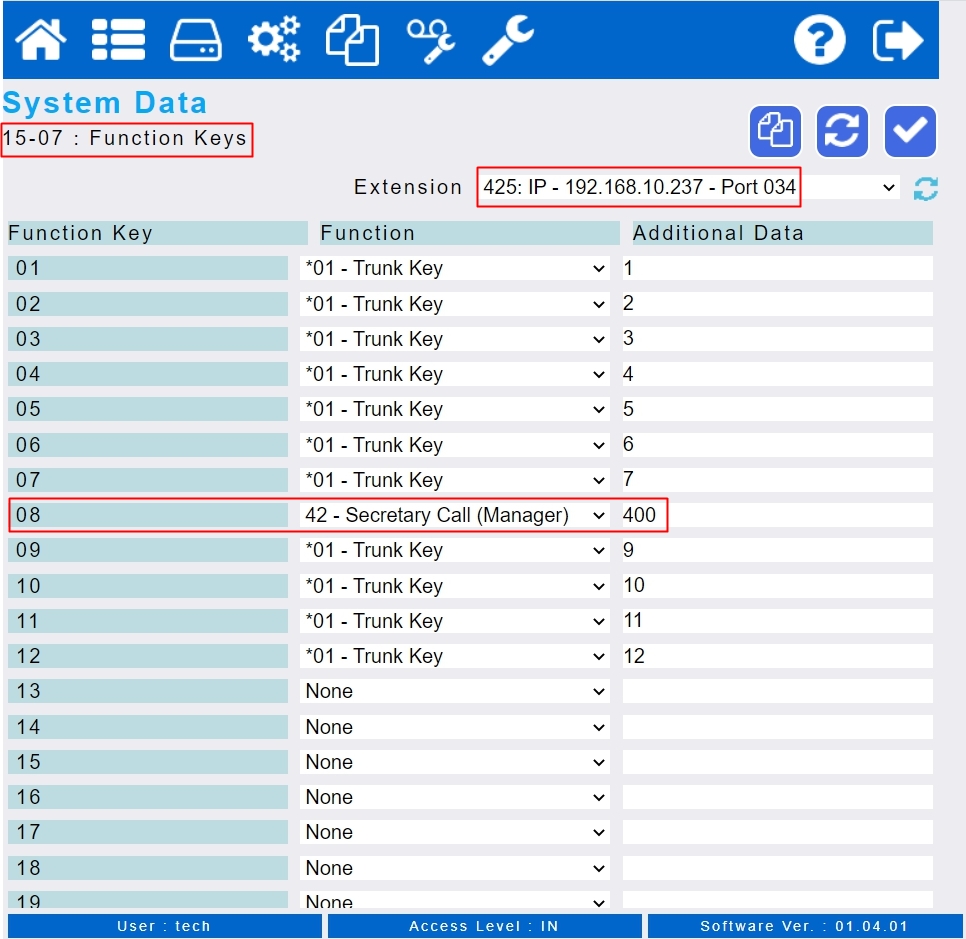The height and width of the screenshot is (939, 966).
Task: Click refresh icon beside Extension dropdown
Action: [x=925, y=189]
